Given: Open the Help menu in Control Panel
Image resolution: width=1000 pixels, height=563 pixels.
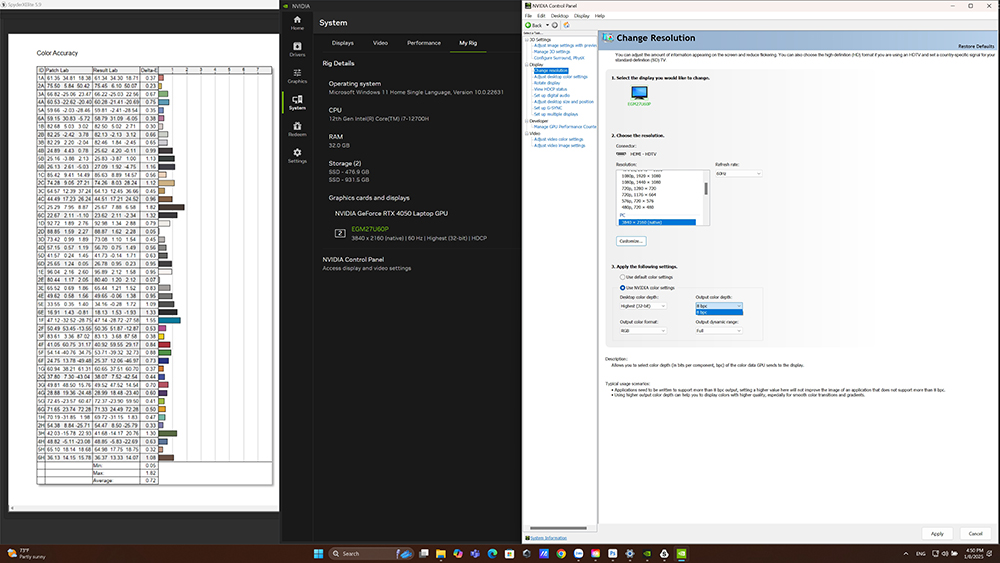Looking at the screenshot, I should tap(599, 16).
